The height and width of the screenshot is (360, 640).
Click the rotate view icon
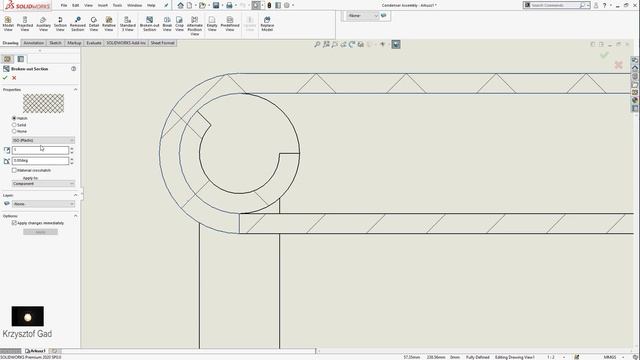(352, 44)
